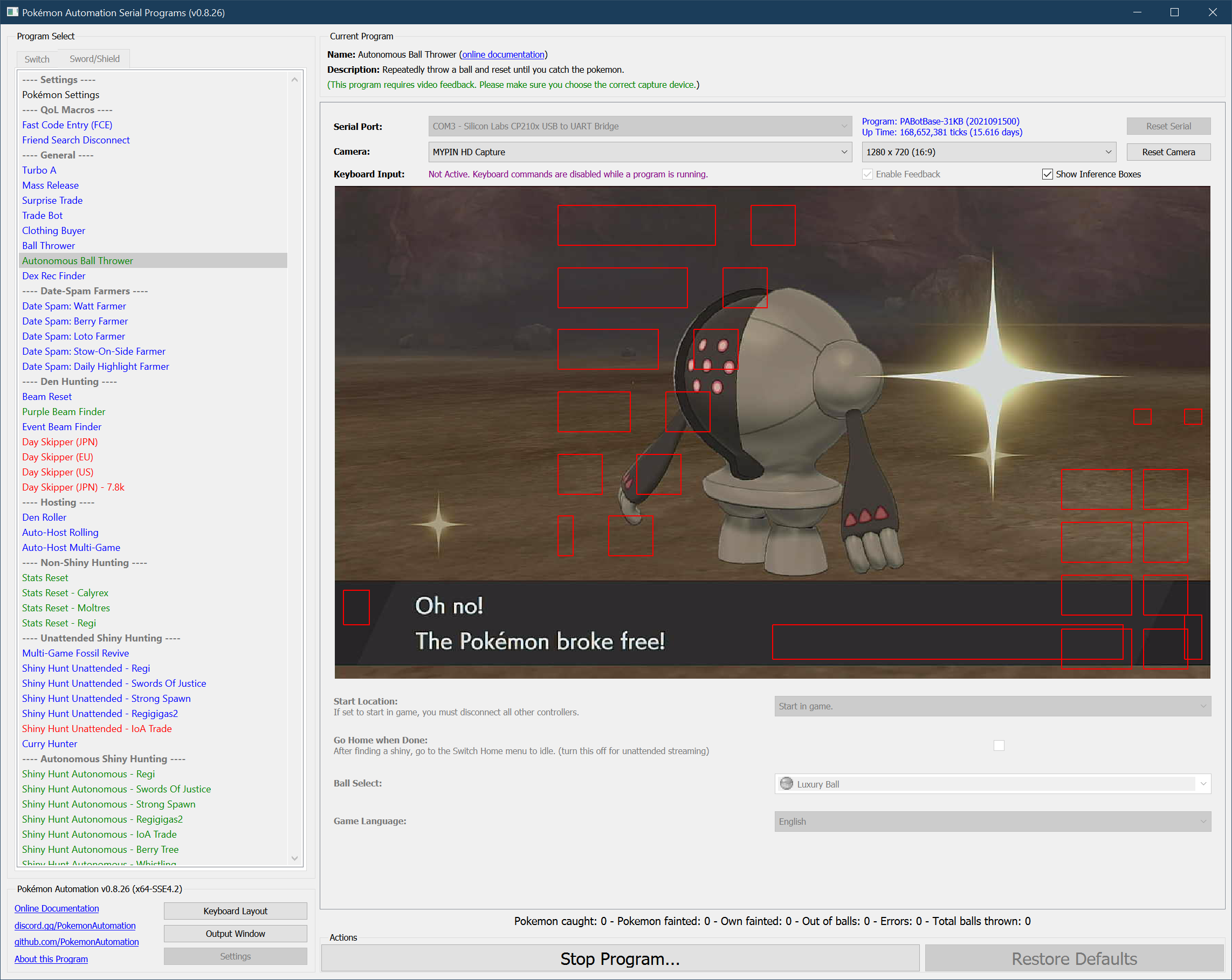Check Go Home when Done box
This screenshot has height=980, width=1232.
click(x=999, y=745)
